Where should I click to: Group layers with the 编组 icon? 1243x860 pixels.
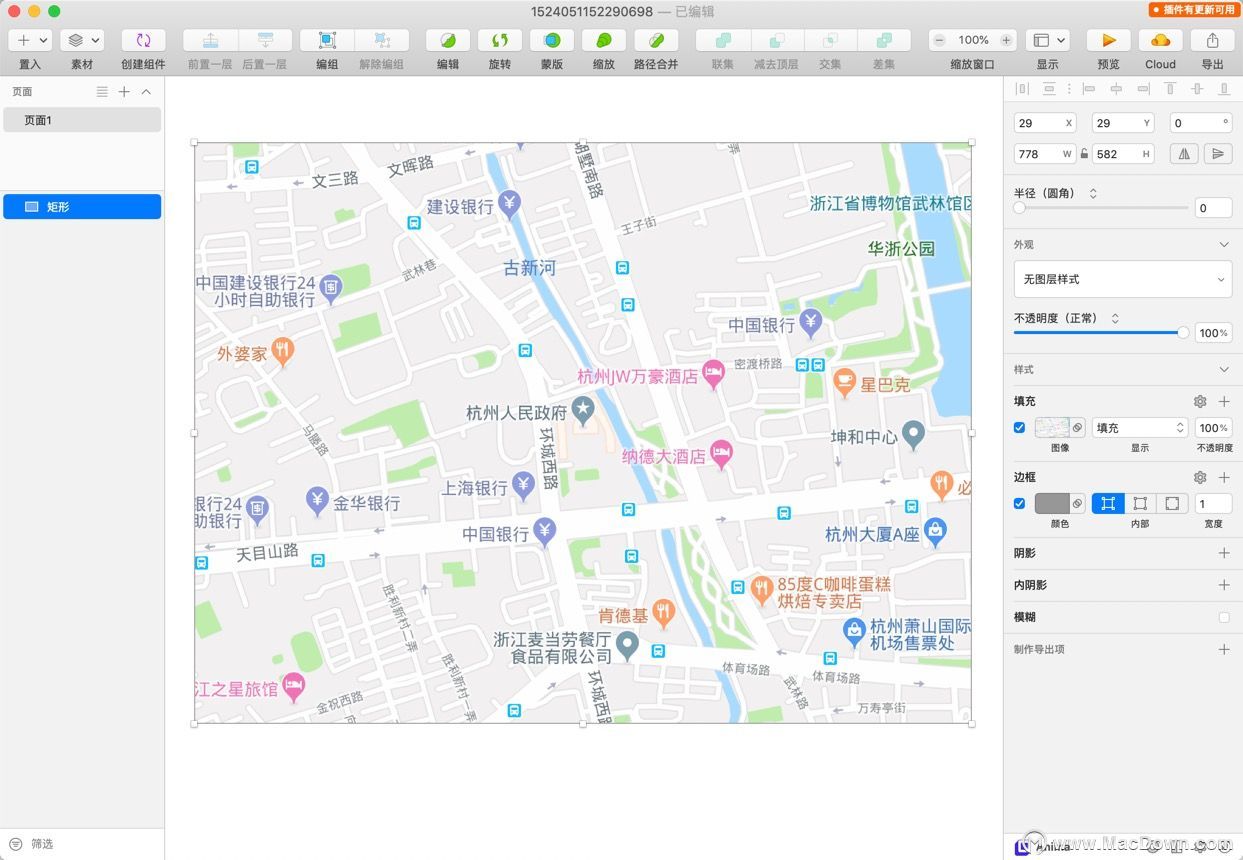point(327,40)
